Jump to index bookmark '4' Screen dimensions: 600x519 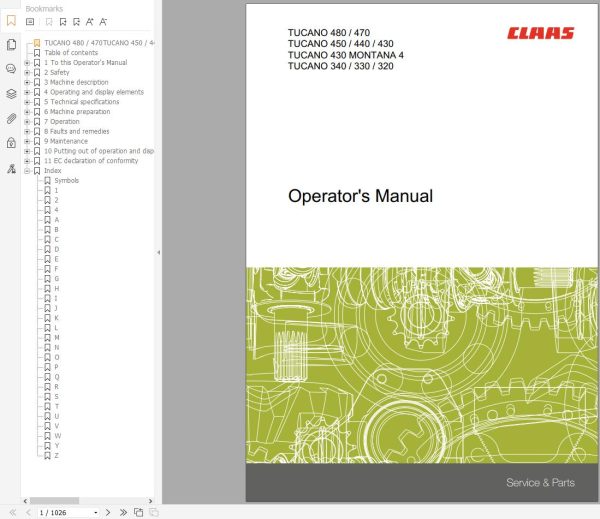(56, 210)
